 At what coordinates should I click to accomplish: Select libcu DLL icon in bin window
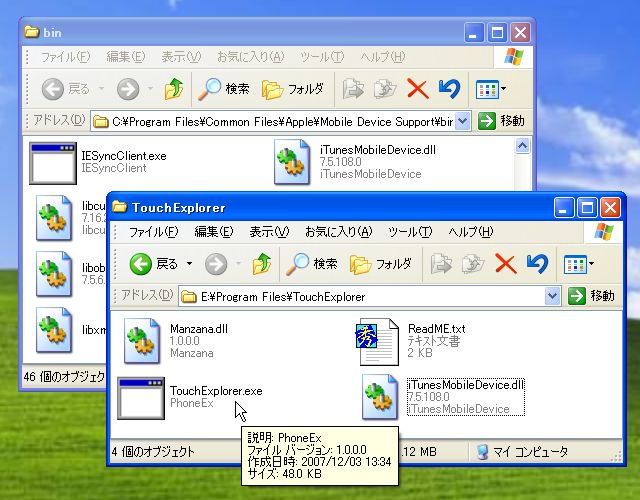[53, 218]
